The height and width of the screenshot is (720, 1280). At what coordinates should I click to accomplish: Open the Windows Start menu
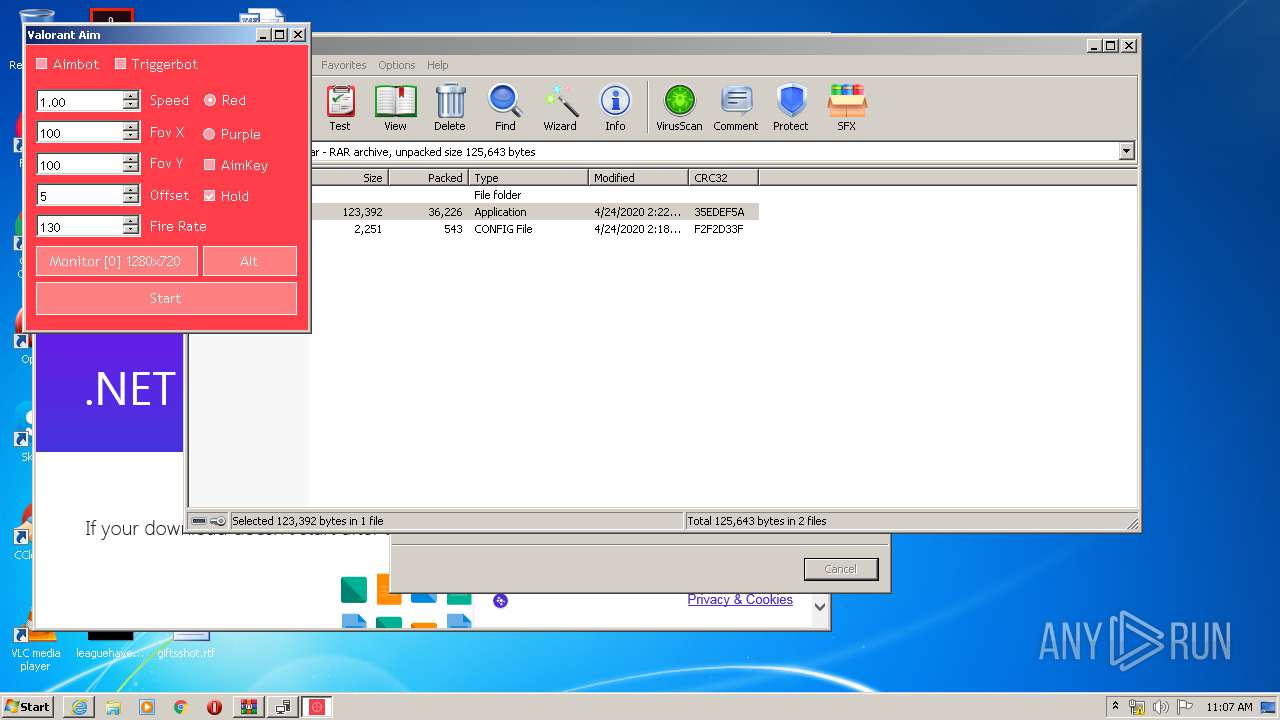[28, 707]
